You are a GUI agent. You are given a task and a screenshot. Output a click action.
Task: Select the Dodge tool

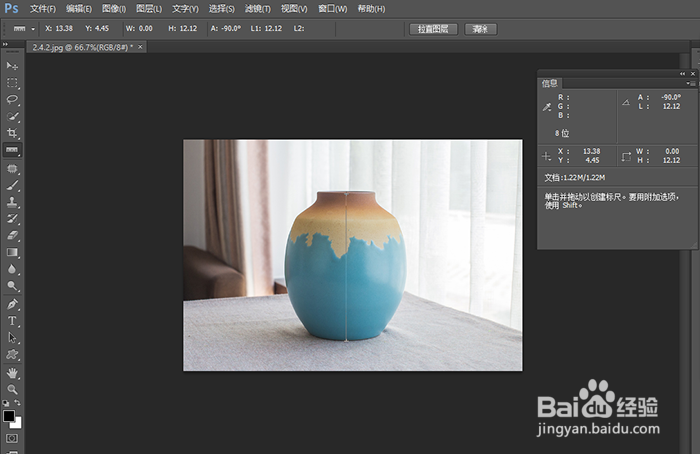click(x=12, y=286)
